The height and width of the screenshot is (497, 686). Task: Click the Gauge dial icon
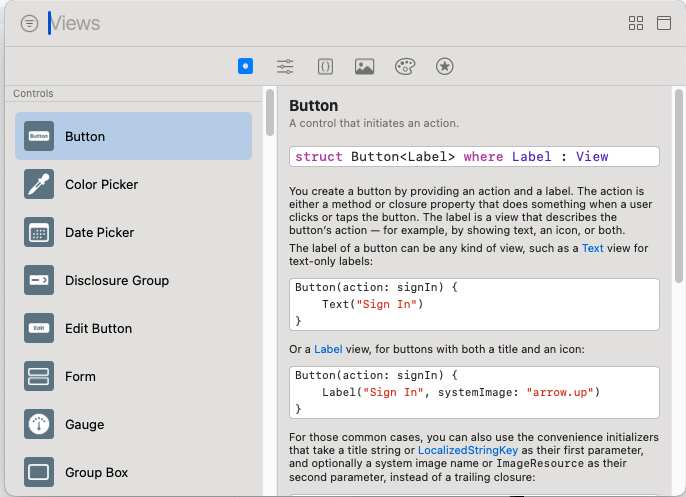point(39,424)
